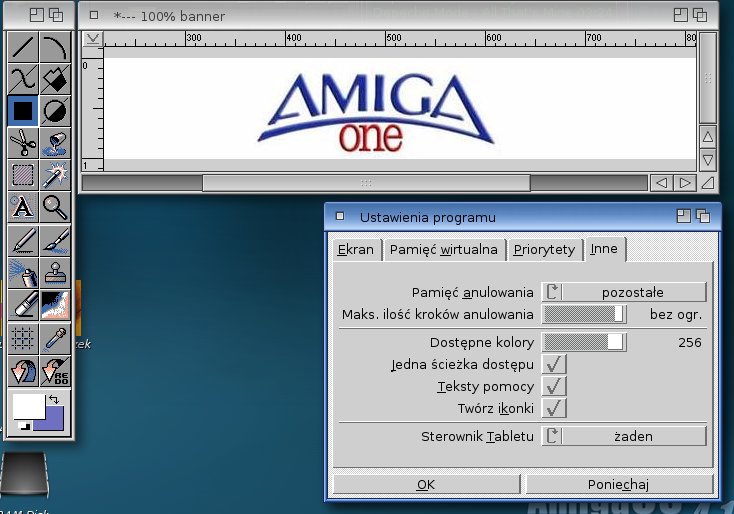Click the banner window depth gadget
734x514 pixels.
pos(700,15)
